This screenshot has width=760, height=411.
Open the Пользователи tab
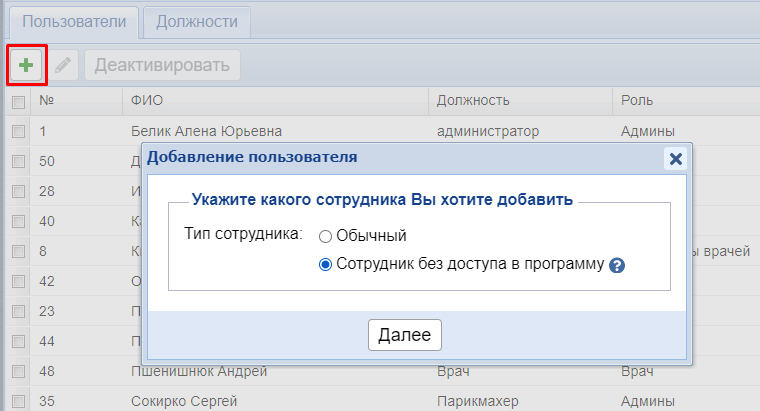pos(74,20)
